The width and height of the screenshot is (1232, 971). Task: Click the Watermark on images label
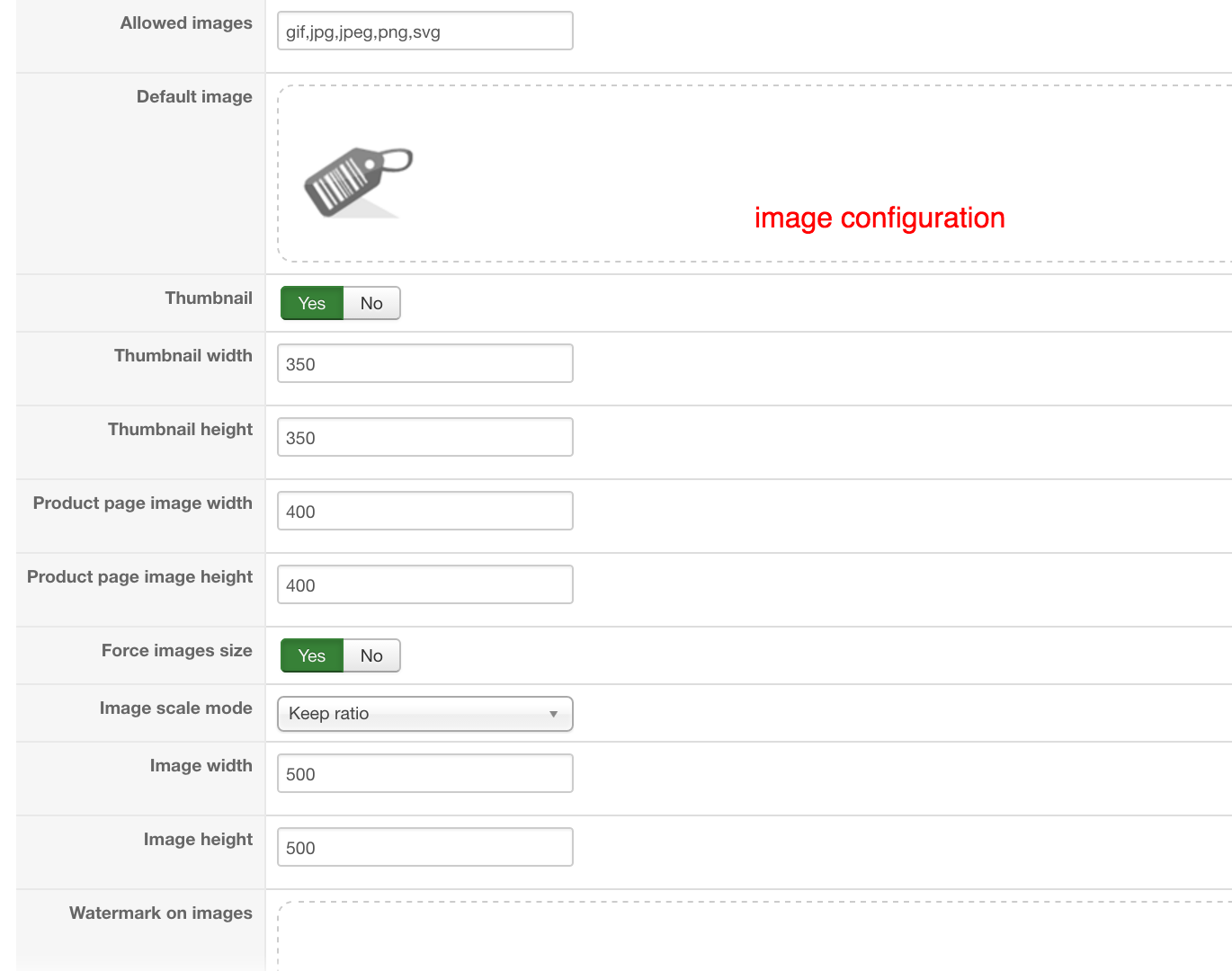tap(160, 913)
